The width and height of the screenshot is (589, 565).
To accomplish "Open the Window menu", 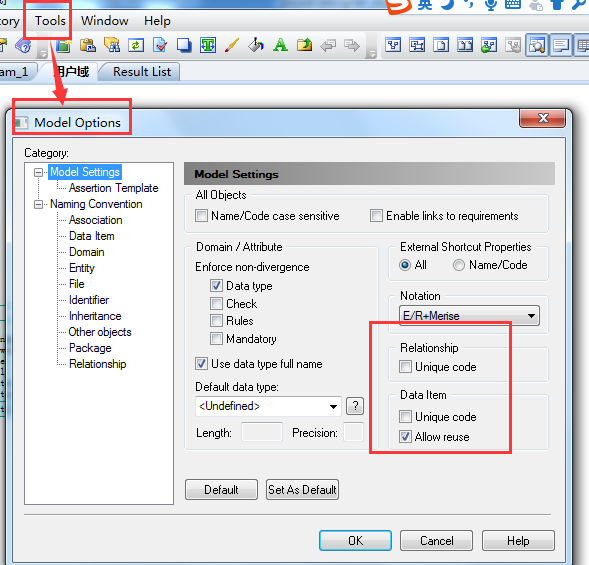I will pyautogui.click(x=105, y=21).
